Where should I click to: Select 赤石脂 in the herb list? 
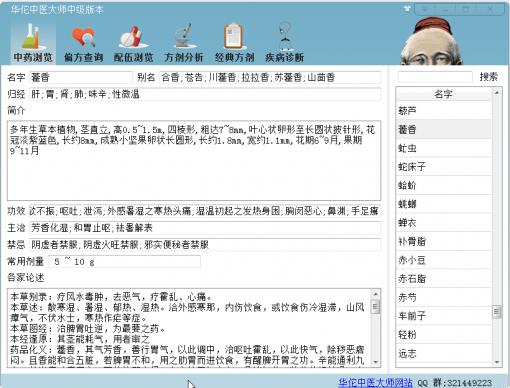click(444, 279)
